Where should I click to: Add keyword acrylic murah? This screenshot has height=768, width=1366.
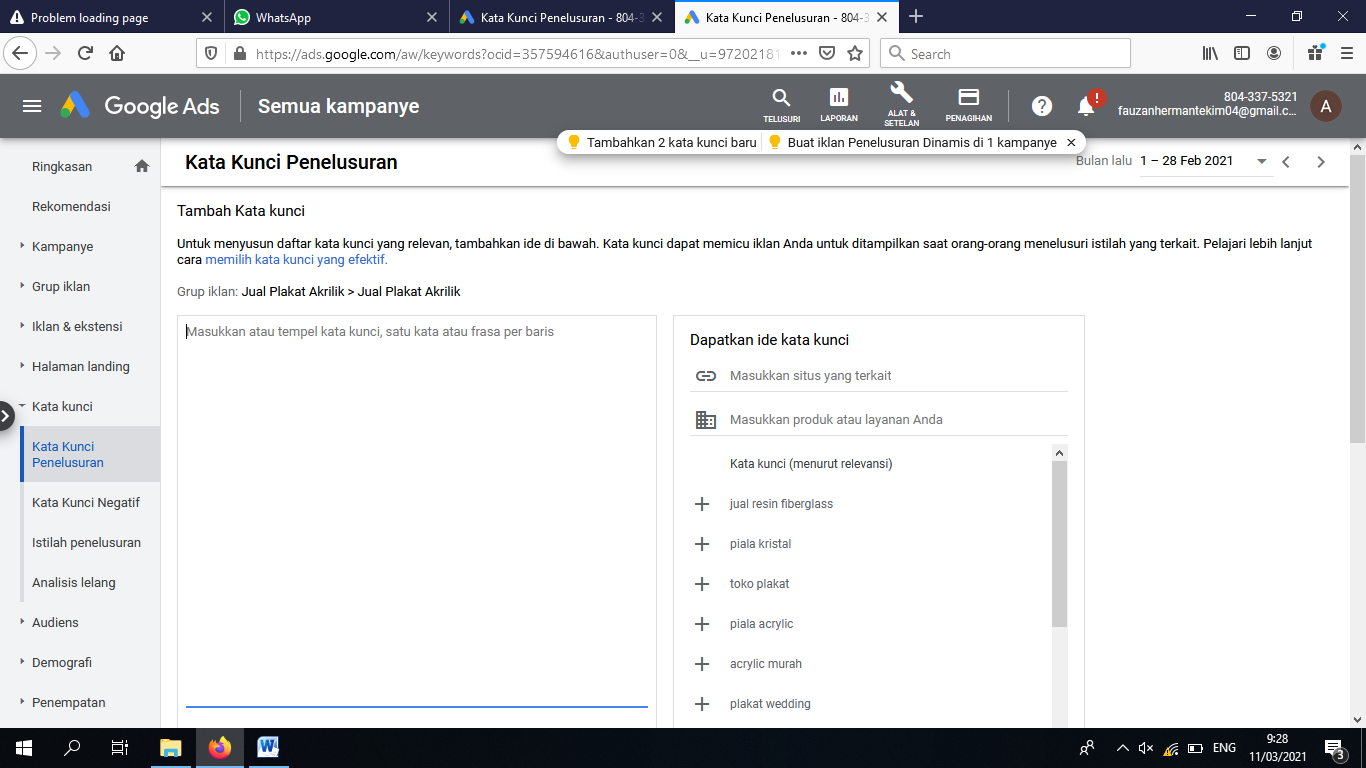[x=702, y=664]
